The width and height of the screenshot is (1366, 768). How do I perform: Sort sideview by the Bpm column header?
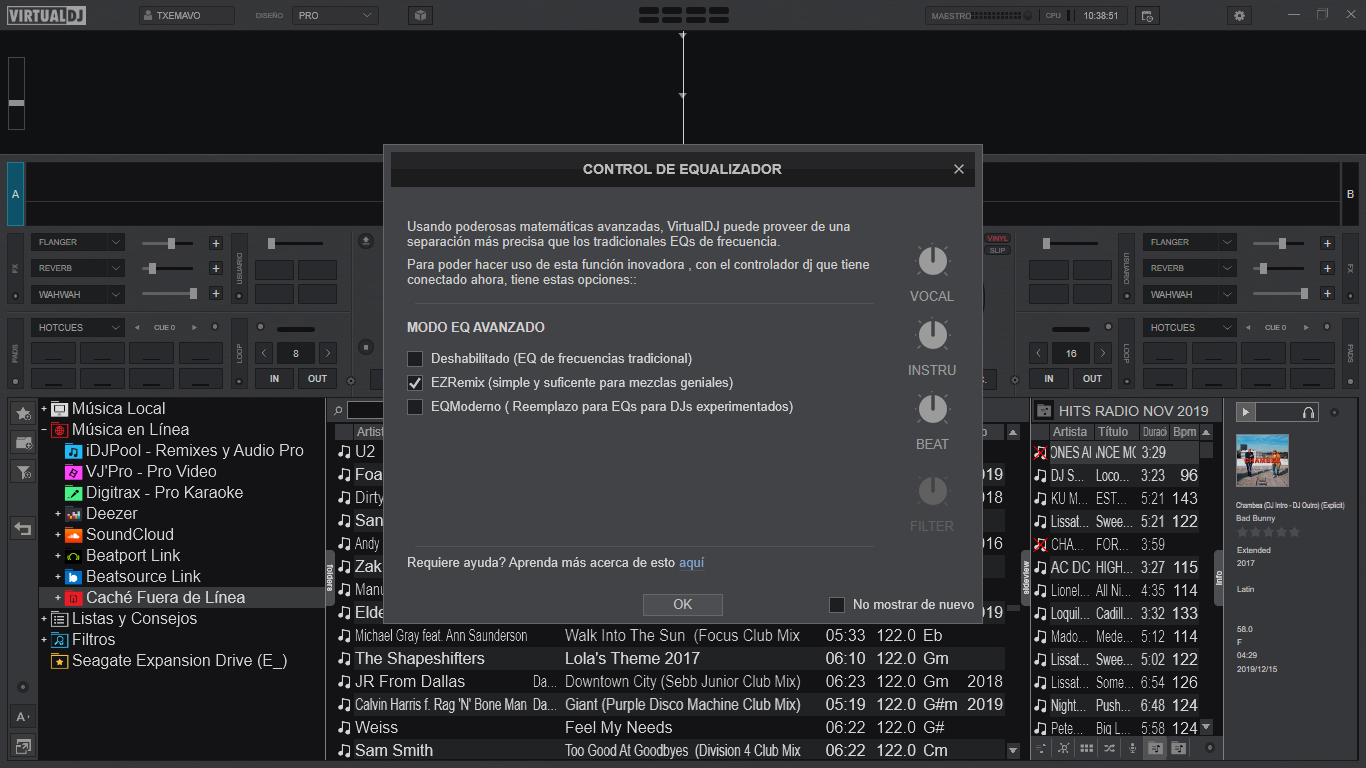(x=1184, y=432)
